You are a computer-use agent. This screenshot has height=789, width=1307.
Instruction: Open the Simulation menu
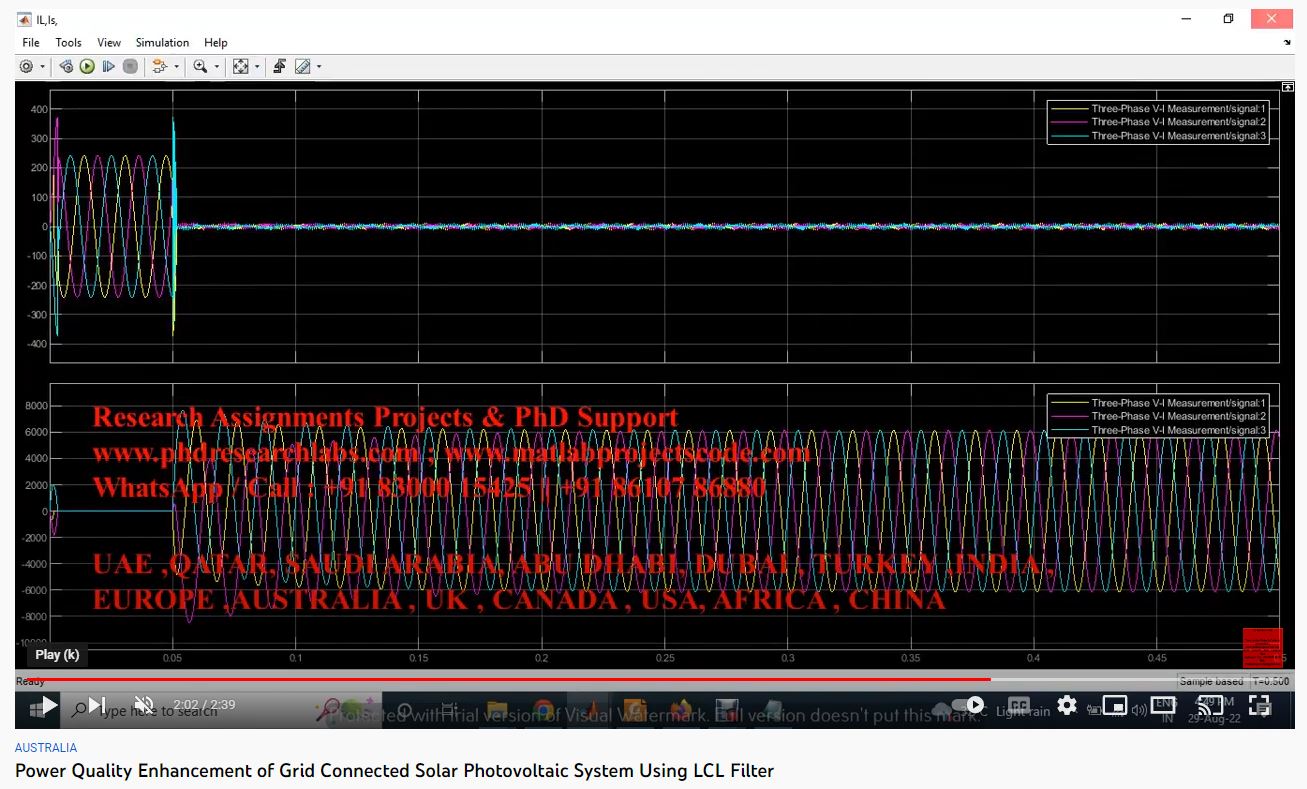click(162, 43)
